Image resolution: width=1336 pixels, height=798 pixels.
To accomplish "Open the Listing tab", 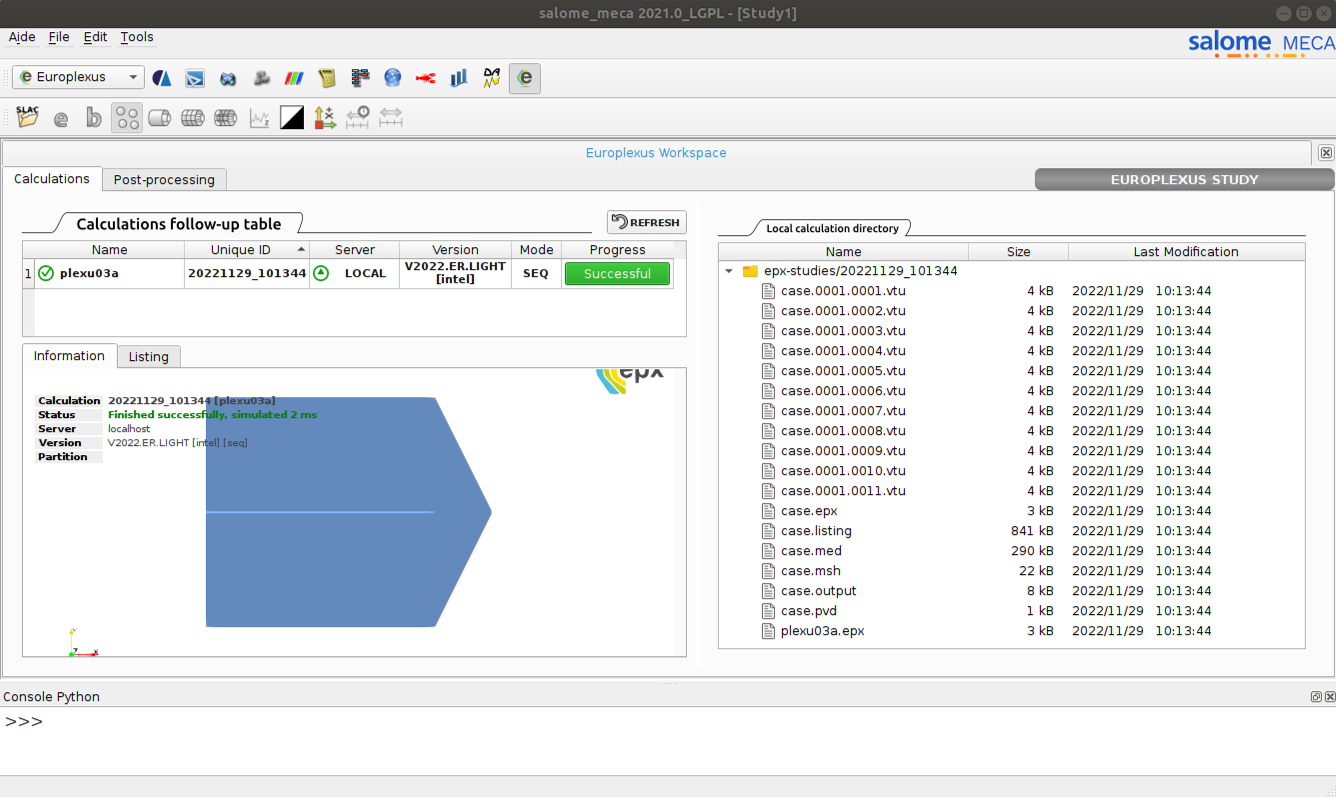I will tap(148, 357).
